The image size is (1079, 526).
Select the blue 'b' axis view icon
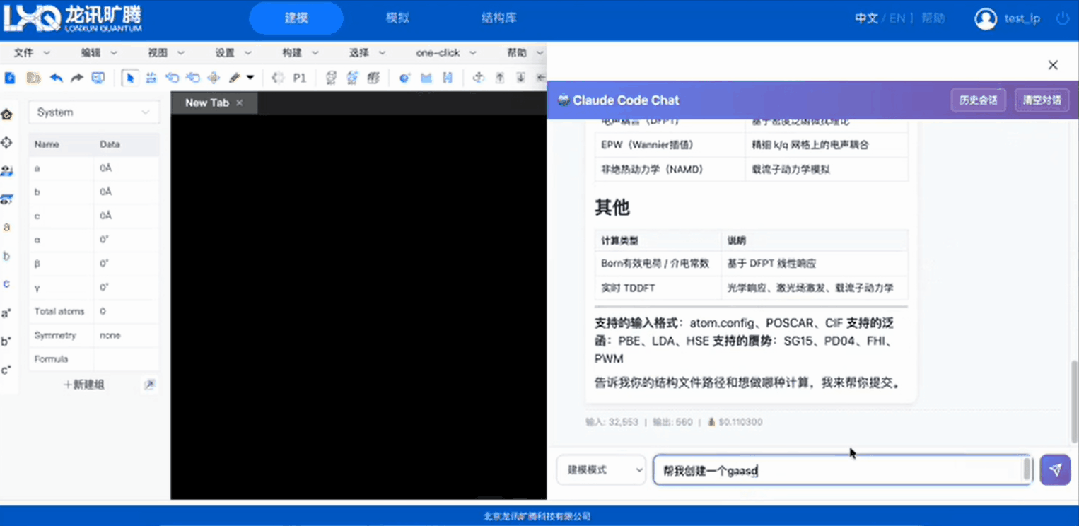tap(7, 255)
